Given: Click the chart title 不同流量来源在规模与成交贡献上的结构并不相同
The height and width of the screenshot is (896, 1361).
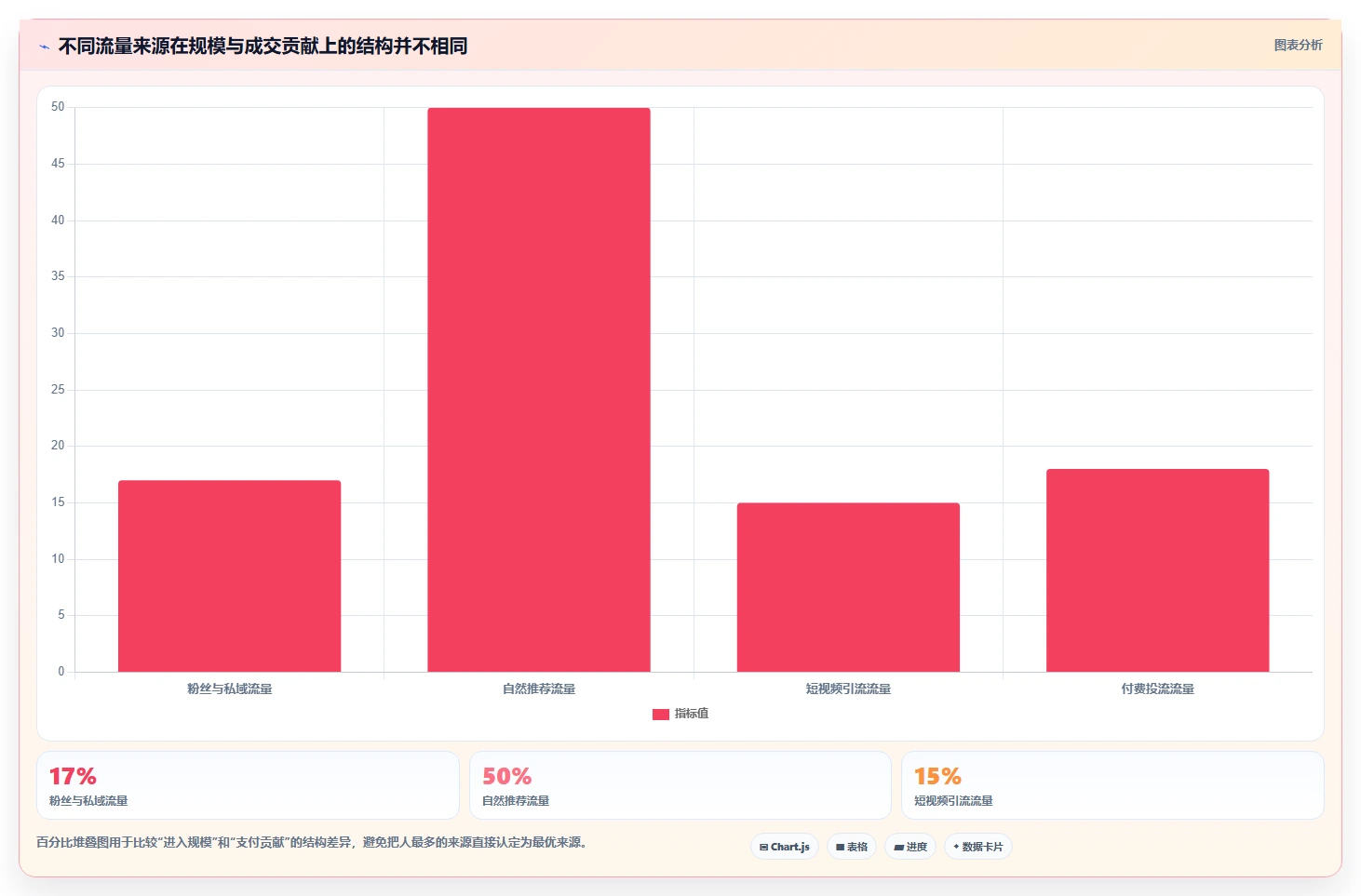Looking at the screenshot, I should click(x=263, y=47).
